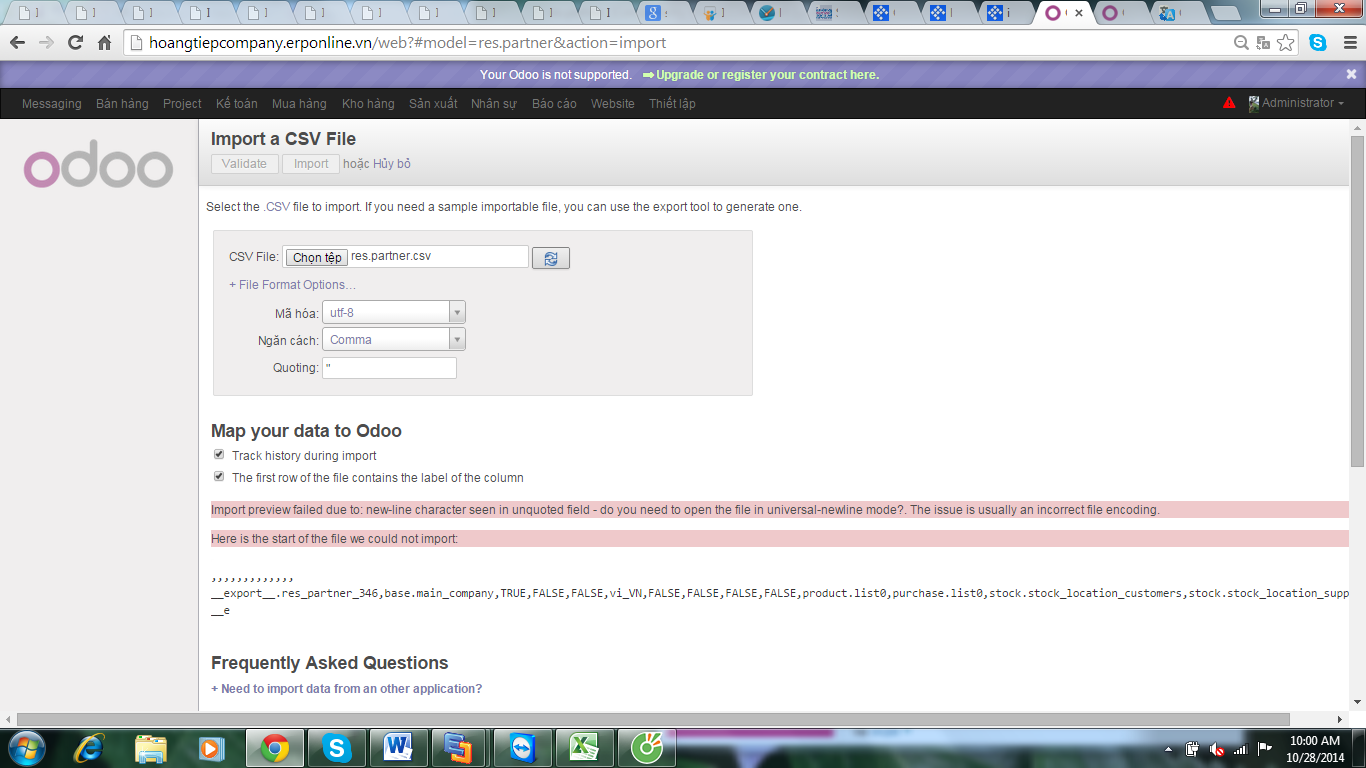Open the Windows Start menu
The height and width of the screenshot is (768, 1366).
pos(26,748)
